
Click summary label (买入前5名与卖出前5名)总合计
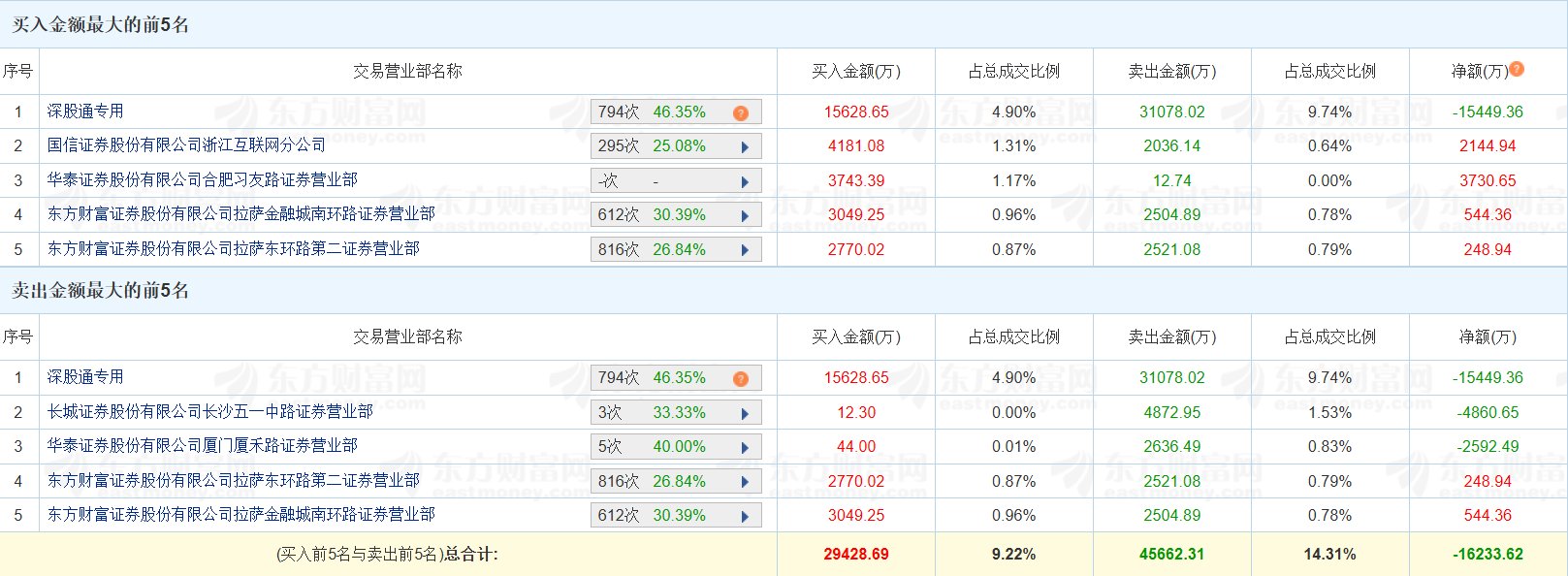tap(387, 555)
